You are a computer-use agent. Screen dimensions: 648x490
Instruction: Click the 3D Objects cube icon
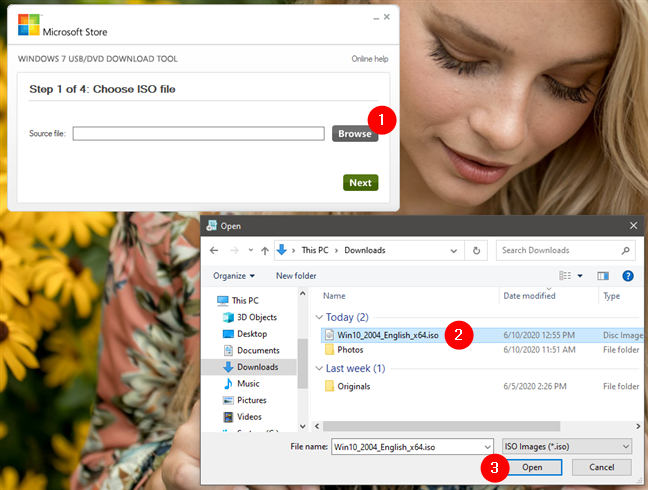pyautogui.click(x=228, y=317)
